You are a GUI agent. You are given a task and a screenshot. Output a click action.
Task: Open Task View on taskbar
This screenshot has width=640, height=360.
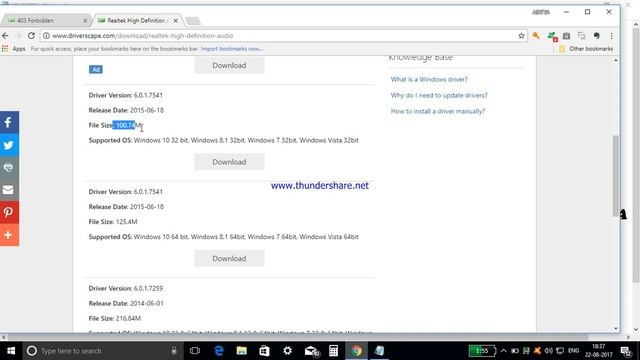point(195,351)
